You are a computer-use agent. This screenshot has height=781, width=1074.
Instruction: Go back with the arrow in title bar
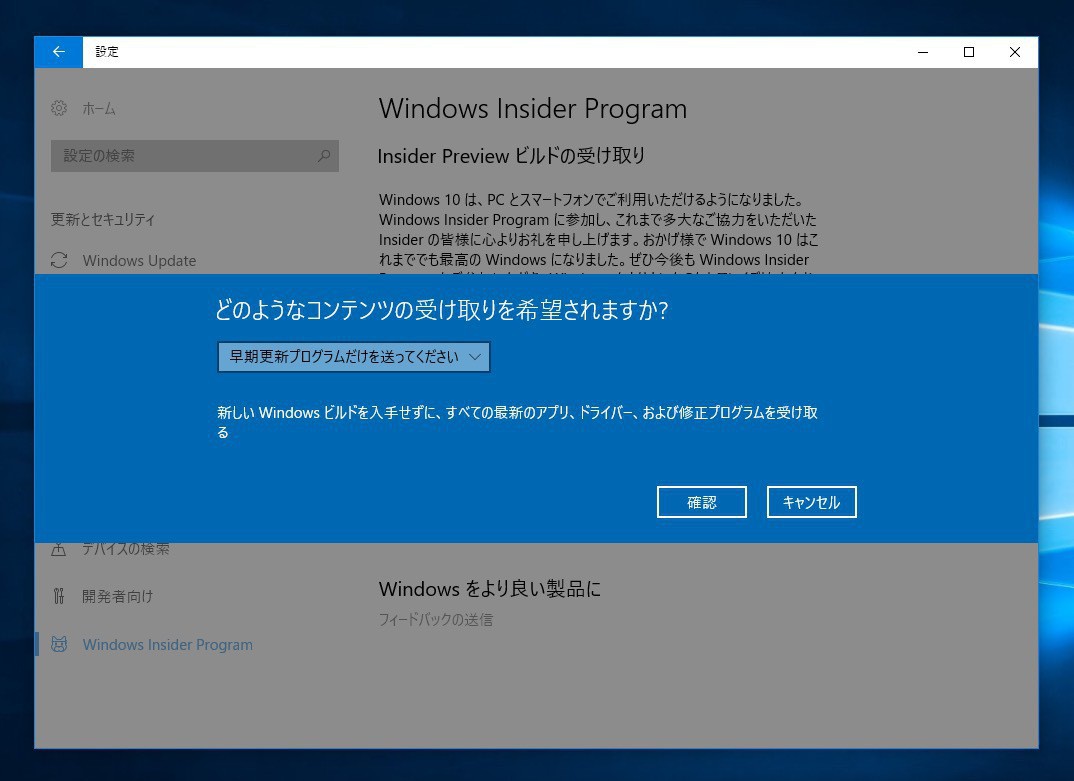[x=58, y=52]
